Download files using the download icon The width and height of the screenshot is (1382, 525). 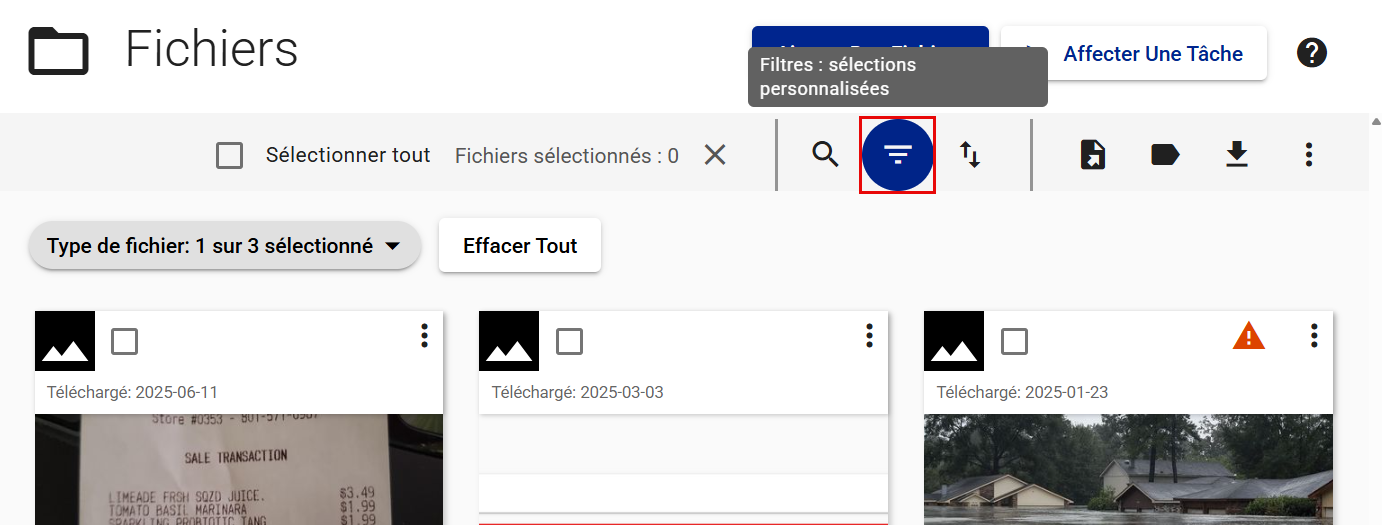point(1237,155)
